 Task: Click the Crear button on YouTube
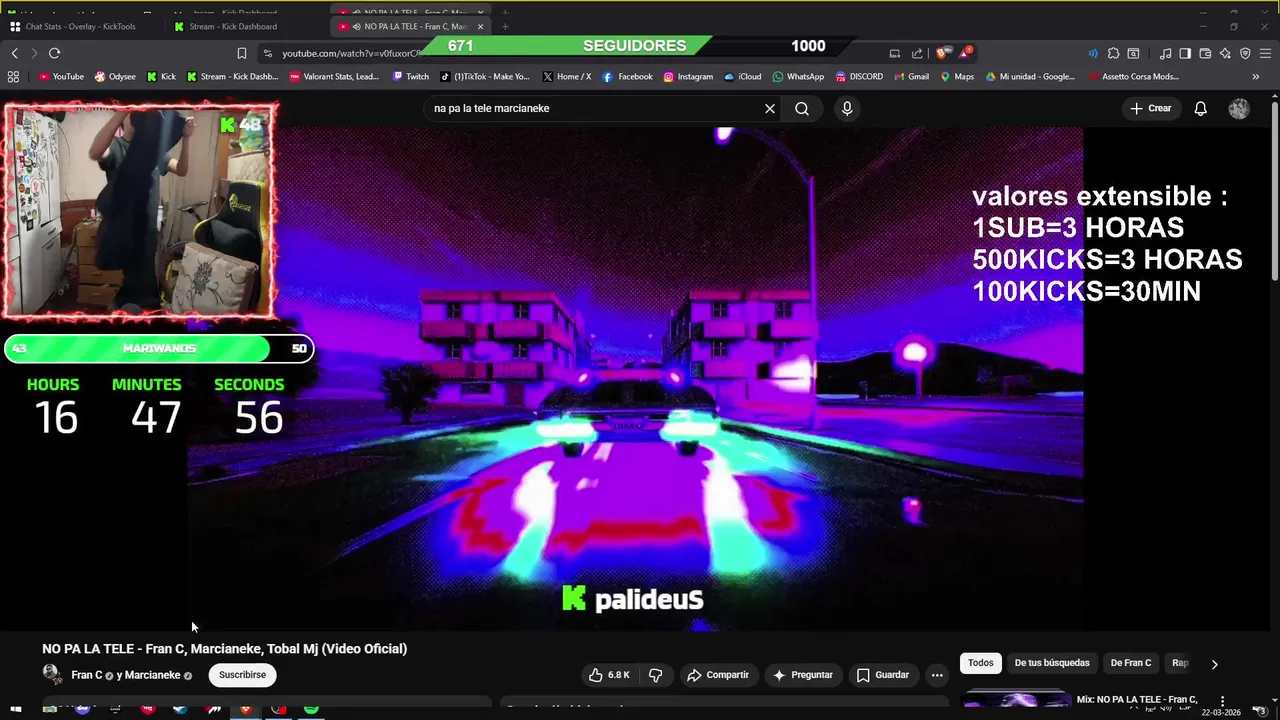point(1150,108)
